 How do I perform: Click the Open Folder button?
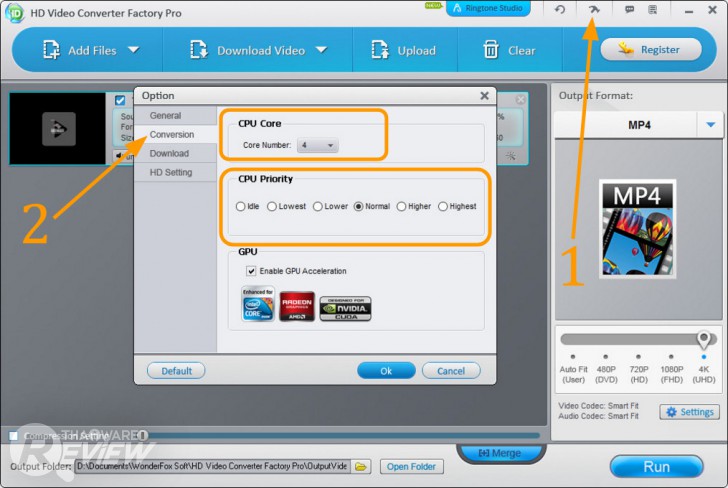[411, 467]
